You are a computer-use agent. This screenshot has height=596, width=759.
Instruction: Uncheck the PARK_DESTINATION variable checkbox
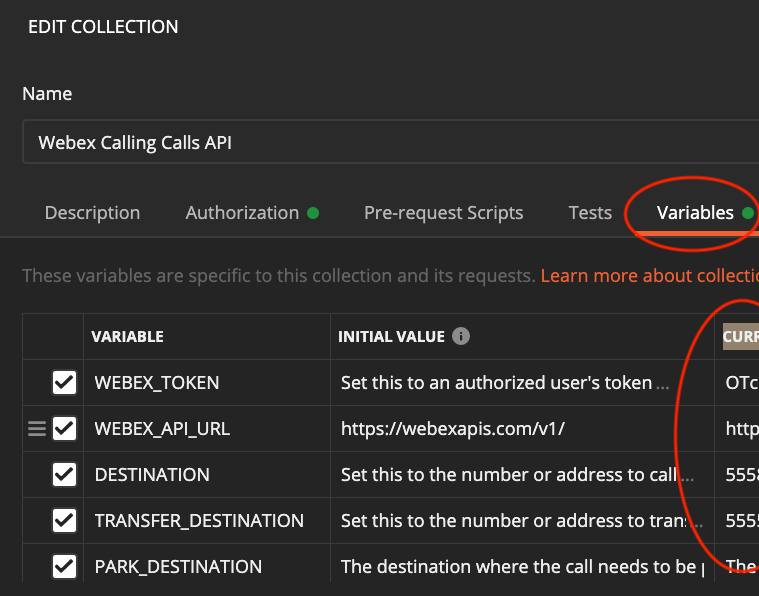pos(64,566)
